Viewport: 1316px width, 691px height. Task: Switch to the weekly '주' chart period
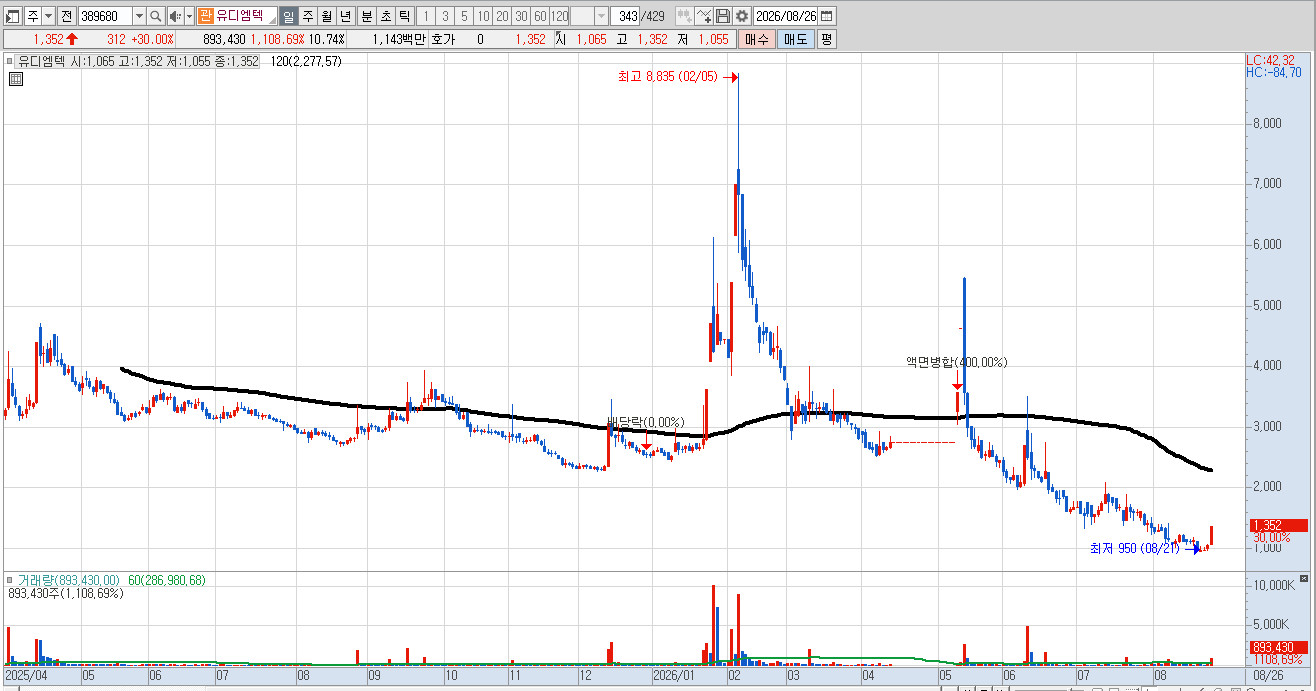point(307,16)
